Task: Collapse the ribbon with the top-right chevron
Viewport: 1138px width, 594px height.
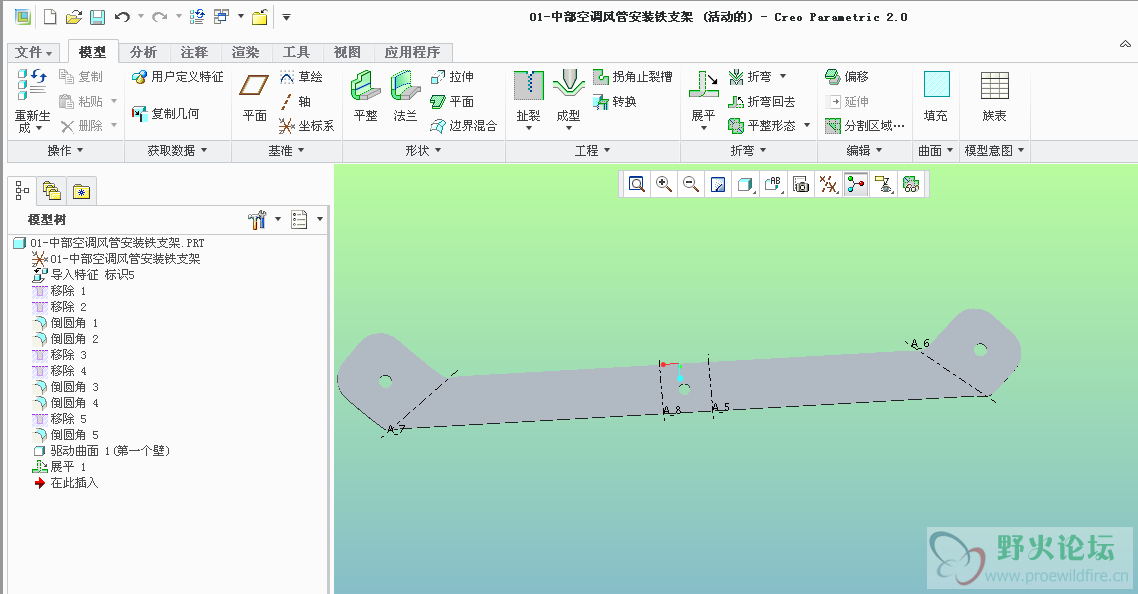Action: (x=1125, y=44)
